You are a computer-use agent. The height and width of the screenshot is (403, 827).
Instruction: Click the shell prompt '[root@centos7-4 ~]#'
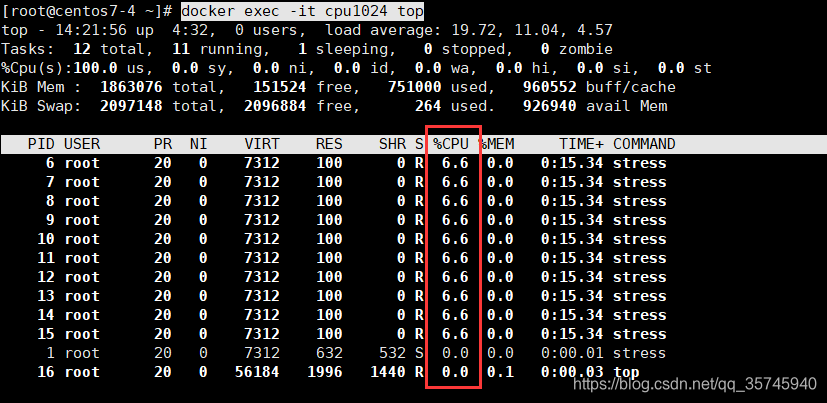pos(87,11)
